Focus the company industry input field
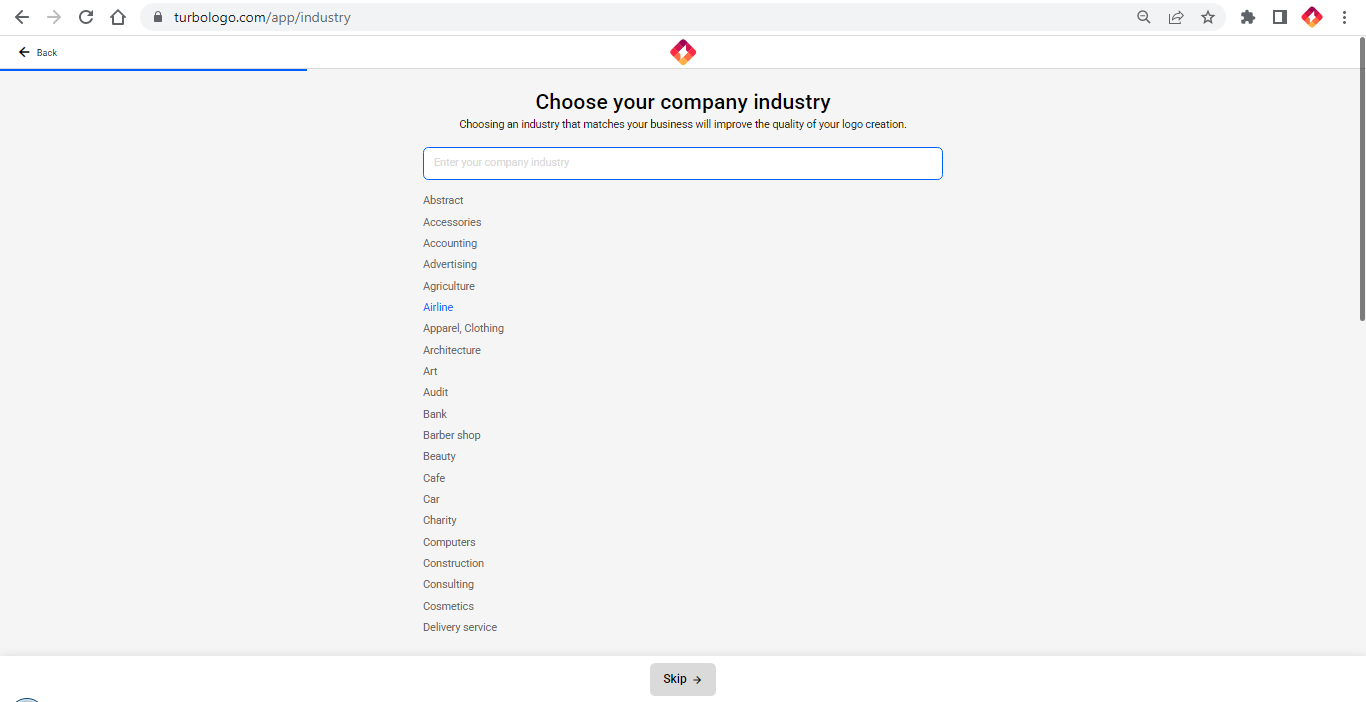This screenshot has width=1366, height=702. pyautogui.click(x=682, y=163)
